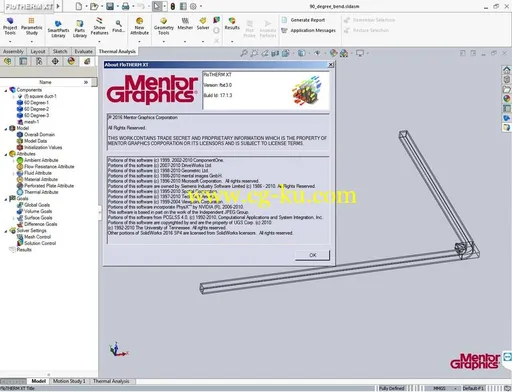Screen dimensions: 512x392
Task: Switch to Thermal Analysis ribbon tab
Action: click(x=117, y=51)
